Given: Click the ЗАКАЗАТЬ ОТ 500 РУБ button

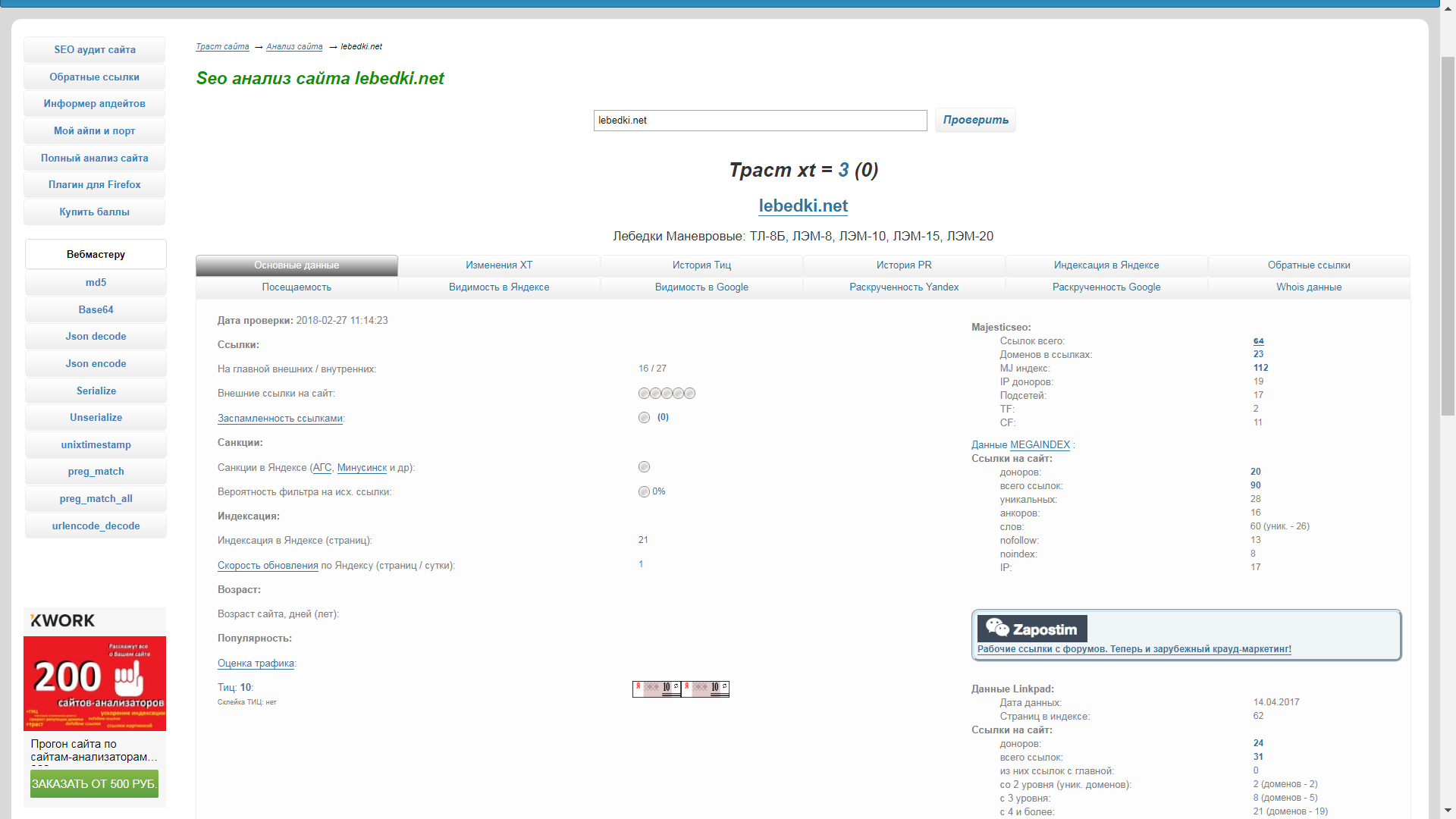Looking at the screenshot, I should (95, 783).
